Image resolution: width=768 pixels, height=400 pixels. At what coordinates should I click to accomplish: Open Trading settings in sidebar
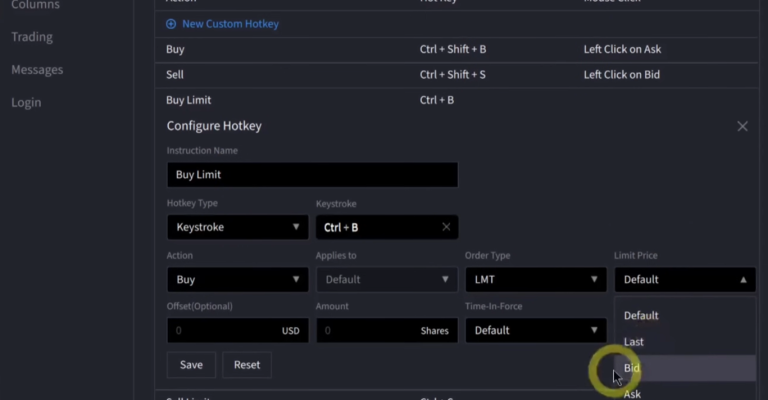point(32,37)
